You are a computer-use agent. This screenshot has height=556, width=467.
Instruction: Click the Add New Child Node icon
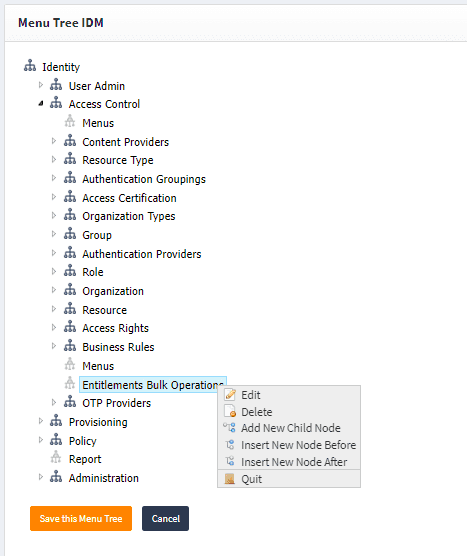[229, 428]
